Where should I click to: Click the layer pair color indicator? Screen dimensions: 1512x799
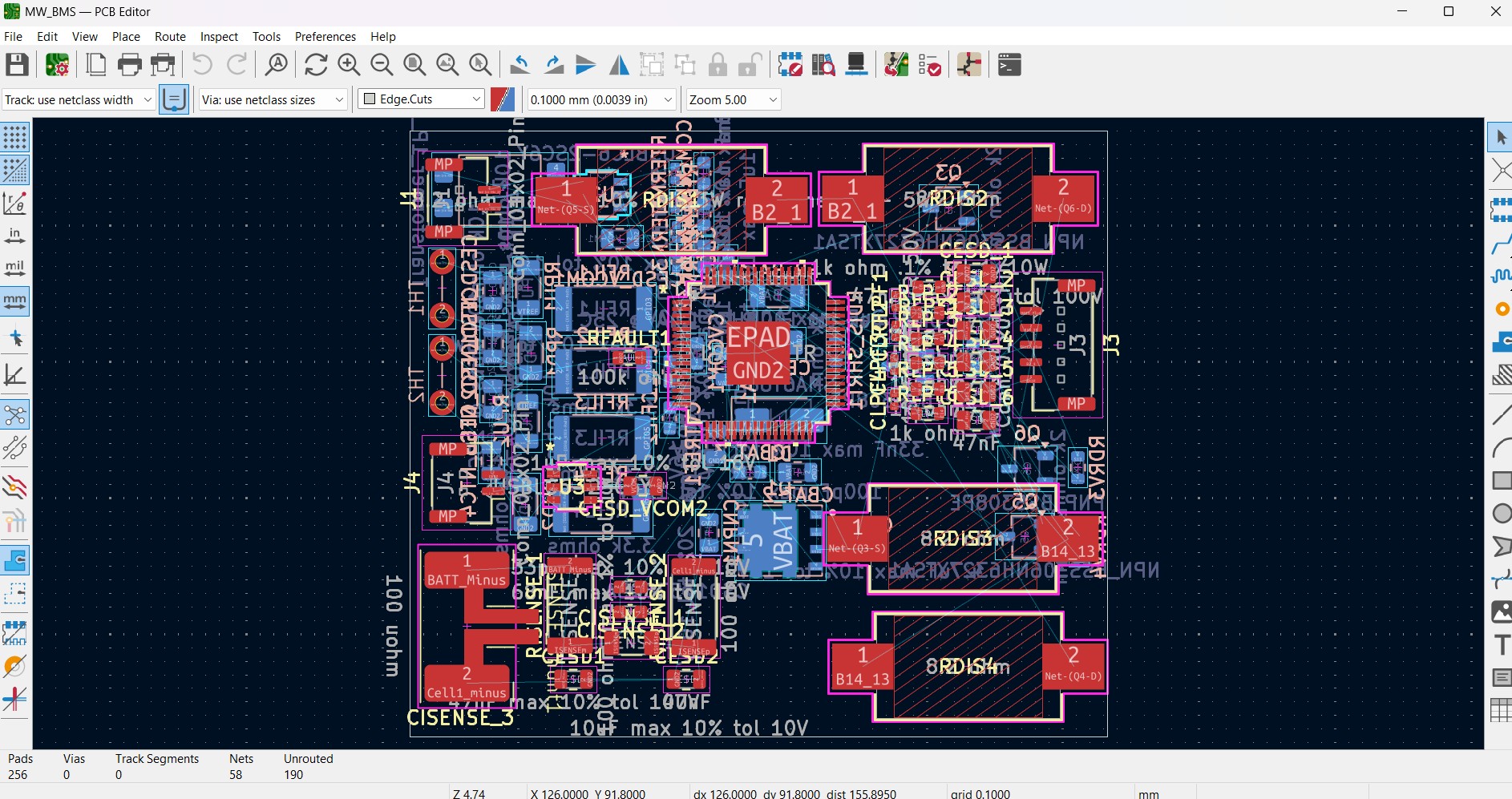503,99
